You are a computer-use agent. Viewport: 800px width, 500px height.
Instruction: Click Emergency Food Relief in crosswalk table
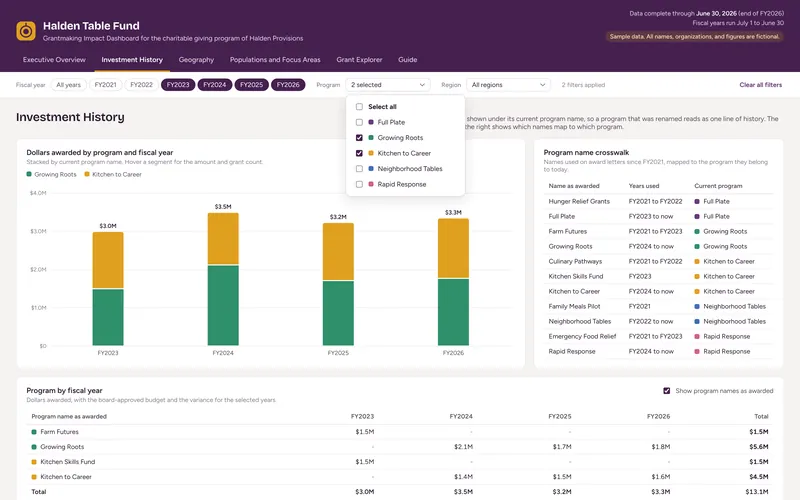582,337
